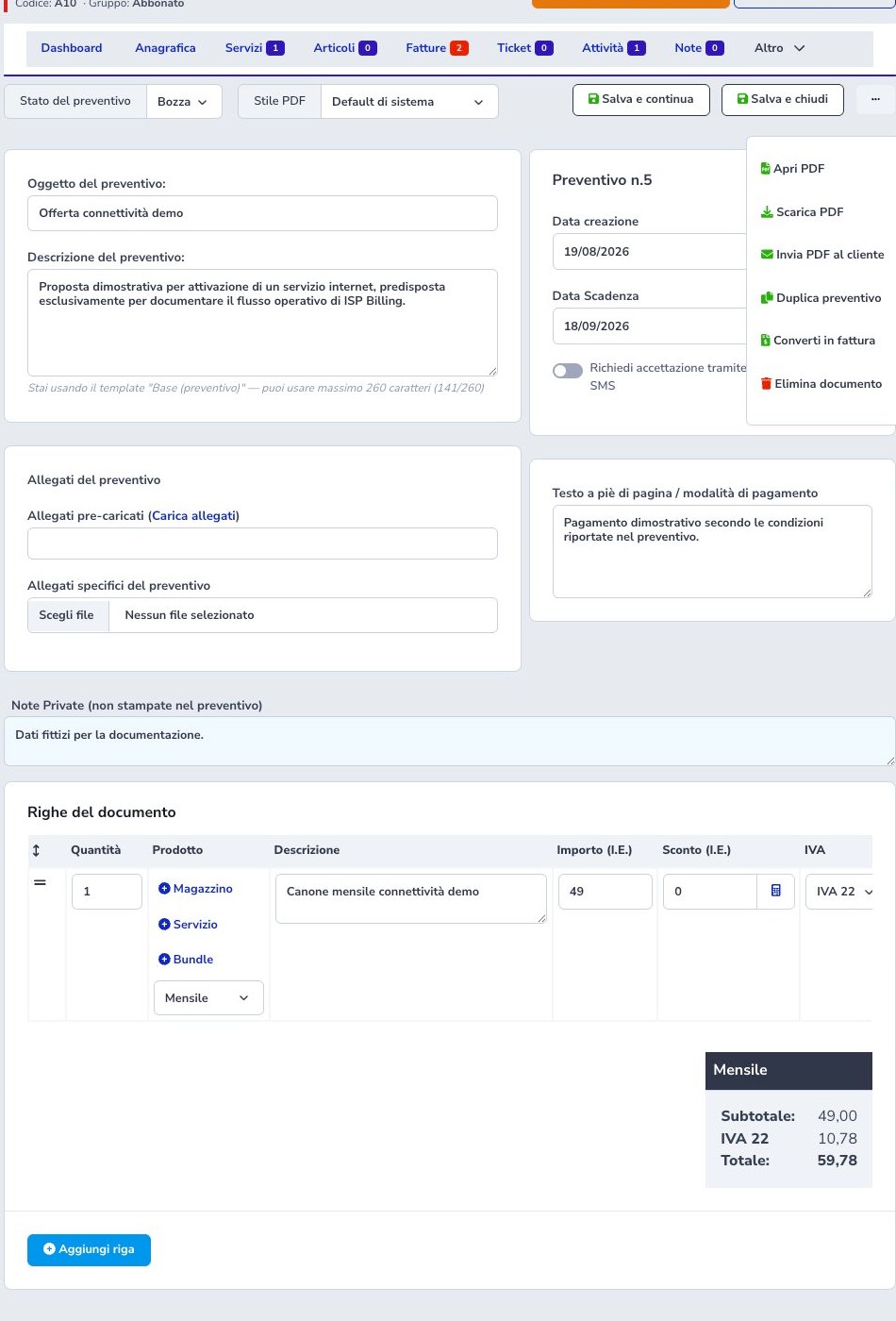Open the Note tab

click(699, 48)
